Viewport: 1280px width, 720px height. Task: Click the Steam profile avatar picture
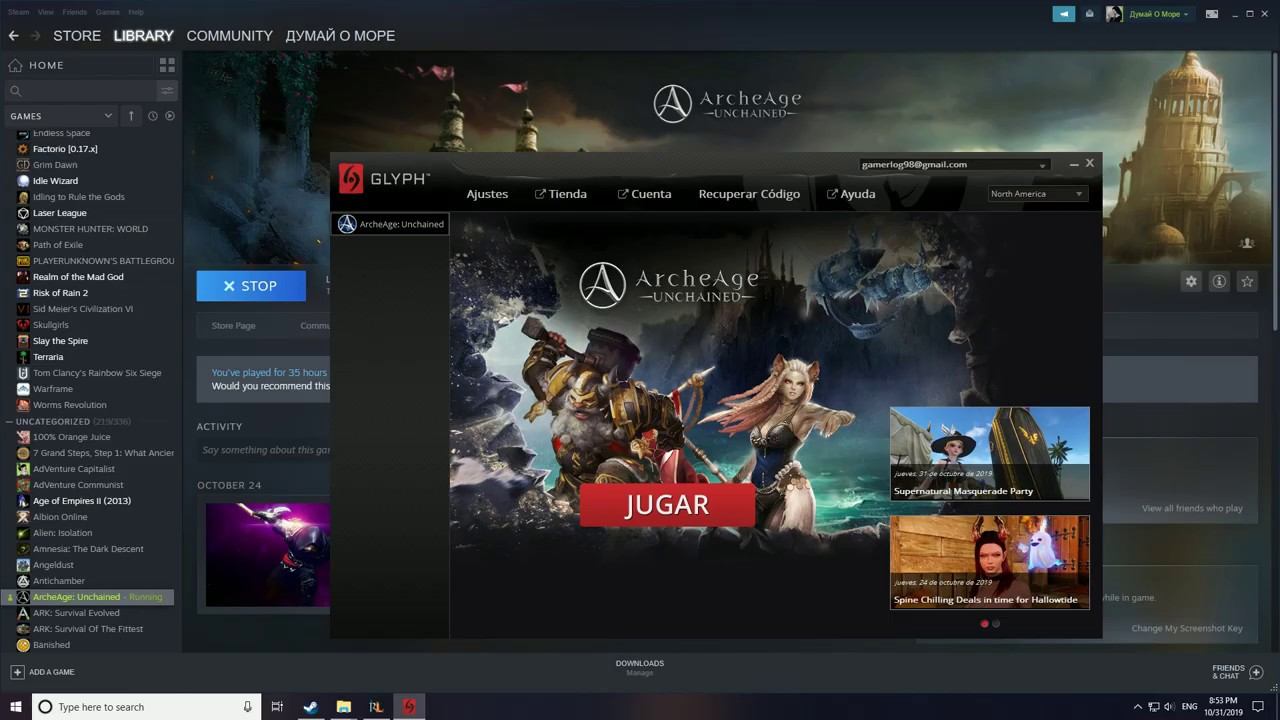click(1114, 14)
